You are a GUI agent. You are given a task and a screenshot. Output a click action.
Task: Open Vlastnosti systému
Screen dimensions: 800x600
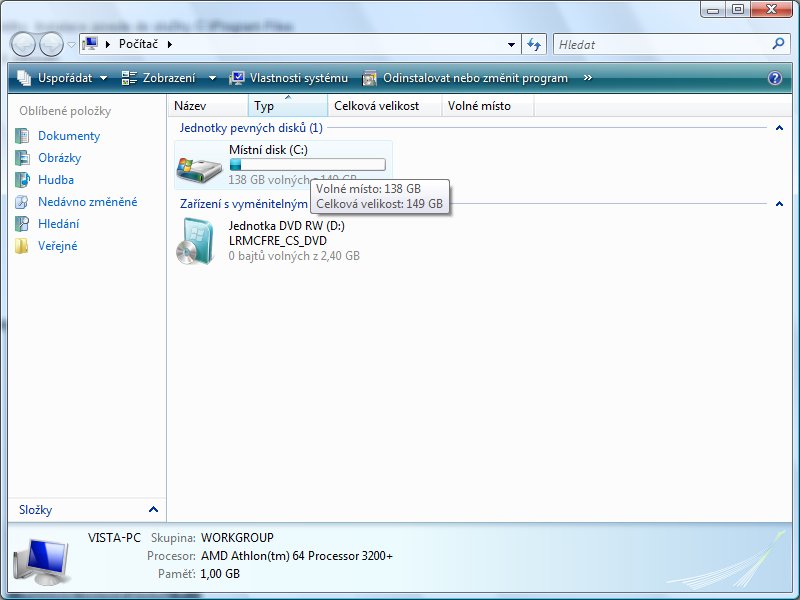point(289,78)
